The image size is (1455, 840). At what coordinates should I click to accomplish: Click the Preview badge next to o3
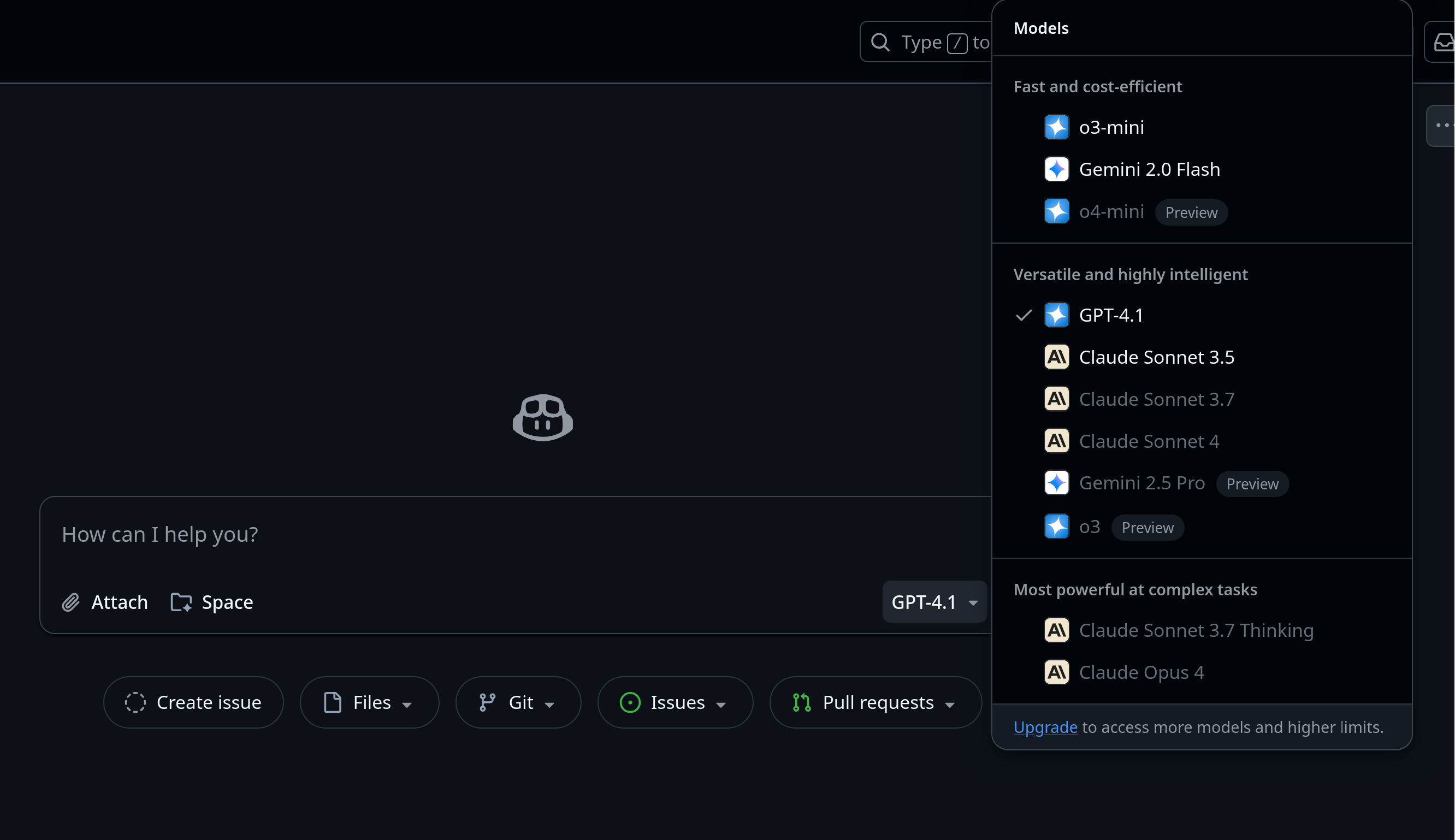[x=1148, y=528]
